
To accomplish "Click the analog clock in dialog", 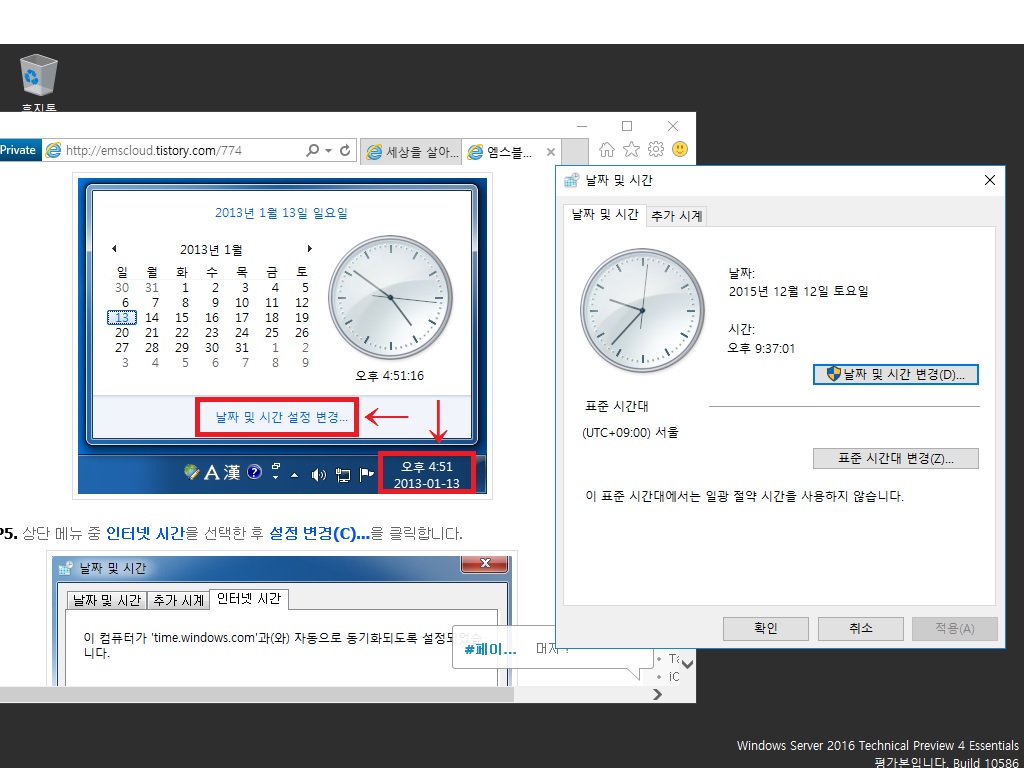I will [643, 310].
